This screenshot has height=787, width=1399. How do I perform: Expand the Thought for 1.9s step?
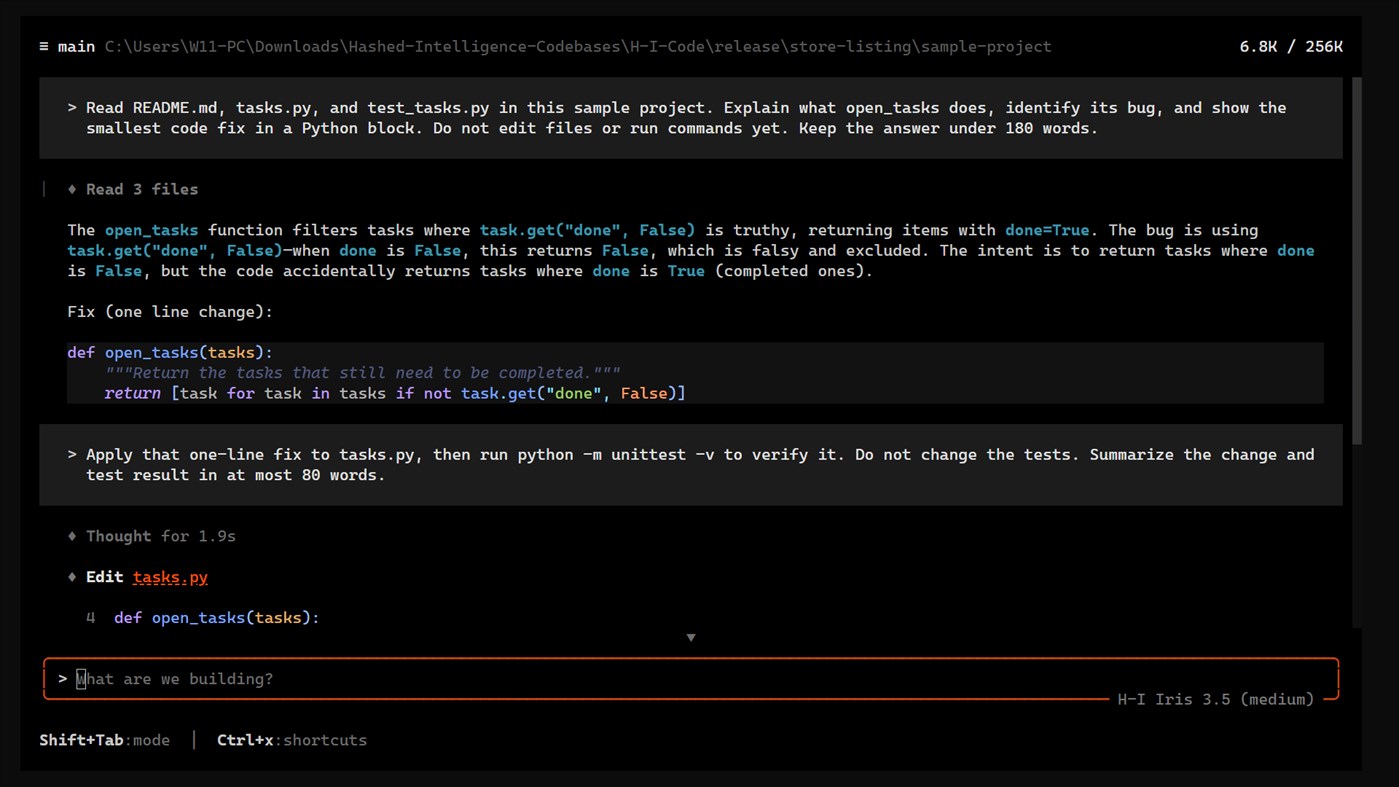coord(151,536)
